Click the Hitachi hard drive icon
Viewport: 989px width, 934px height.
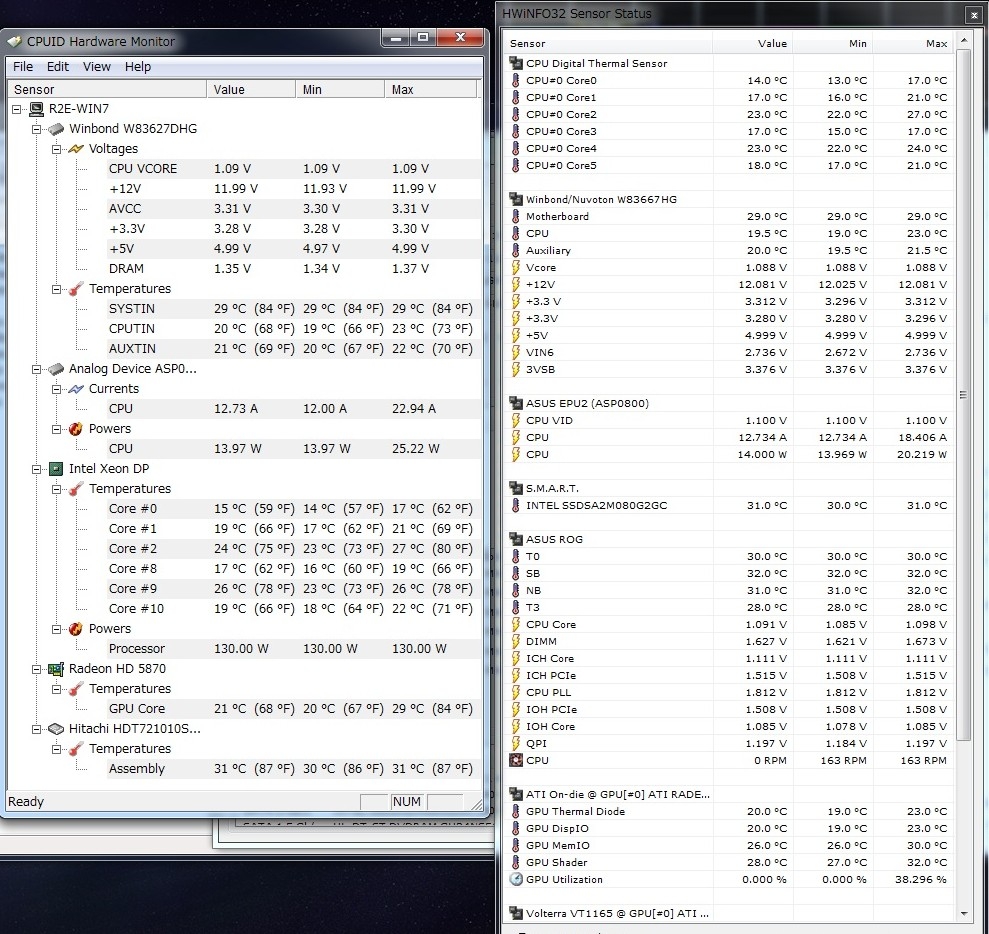tap(56, 729)
